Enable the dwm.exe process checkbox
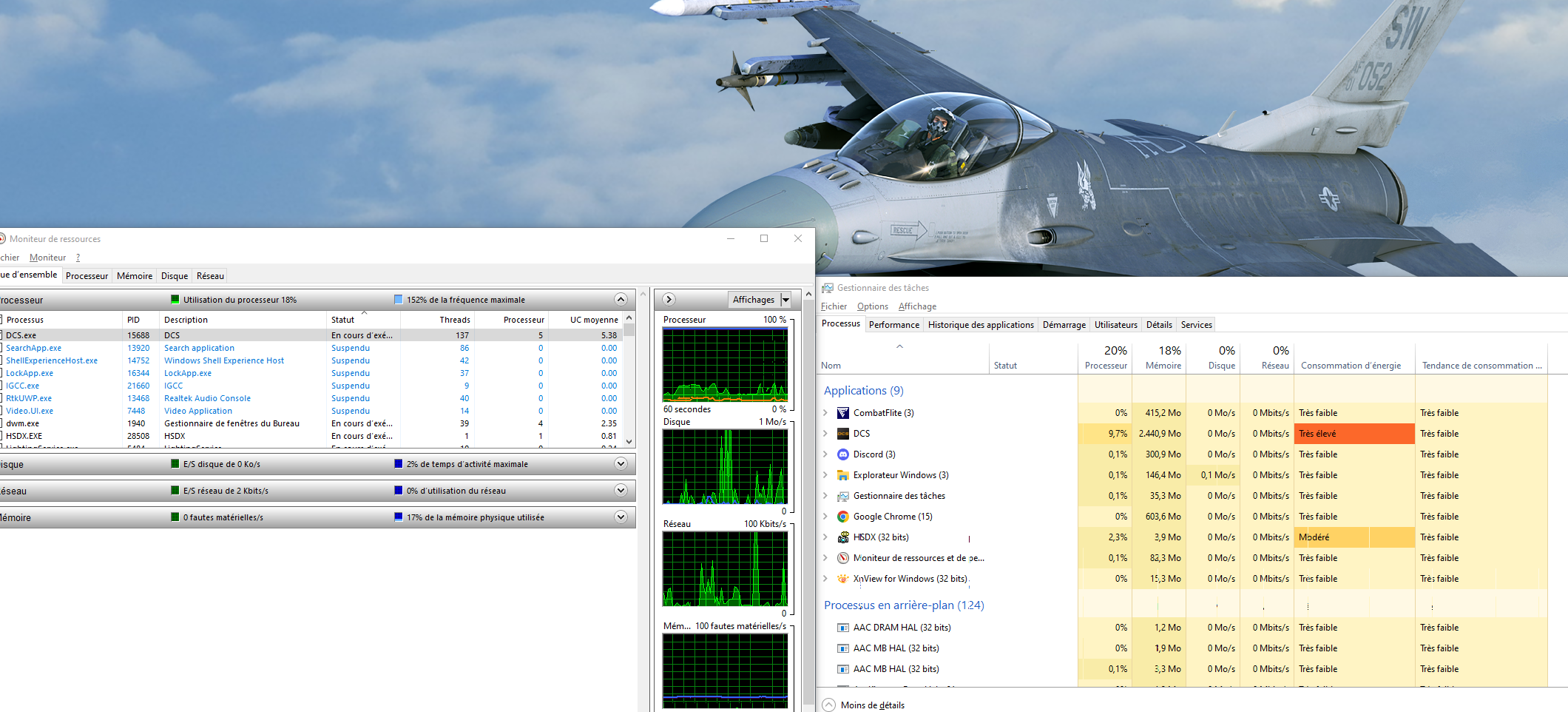Viewport: 1568px width, 712px height. click(x=1, y=423)
